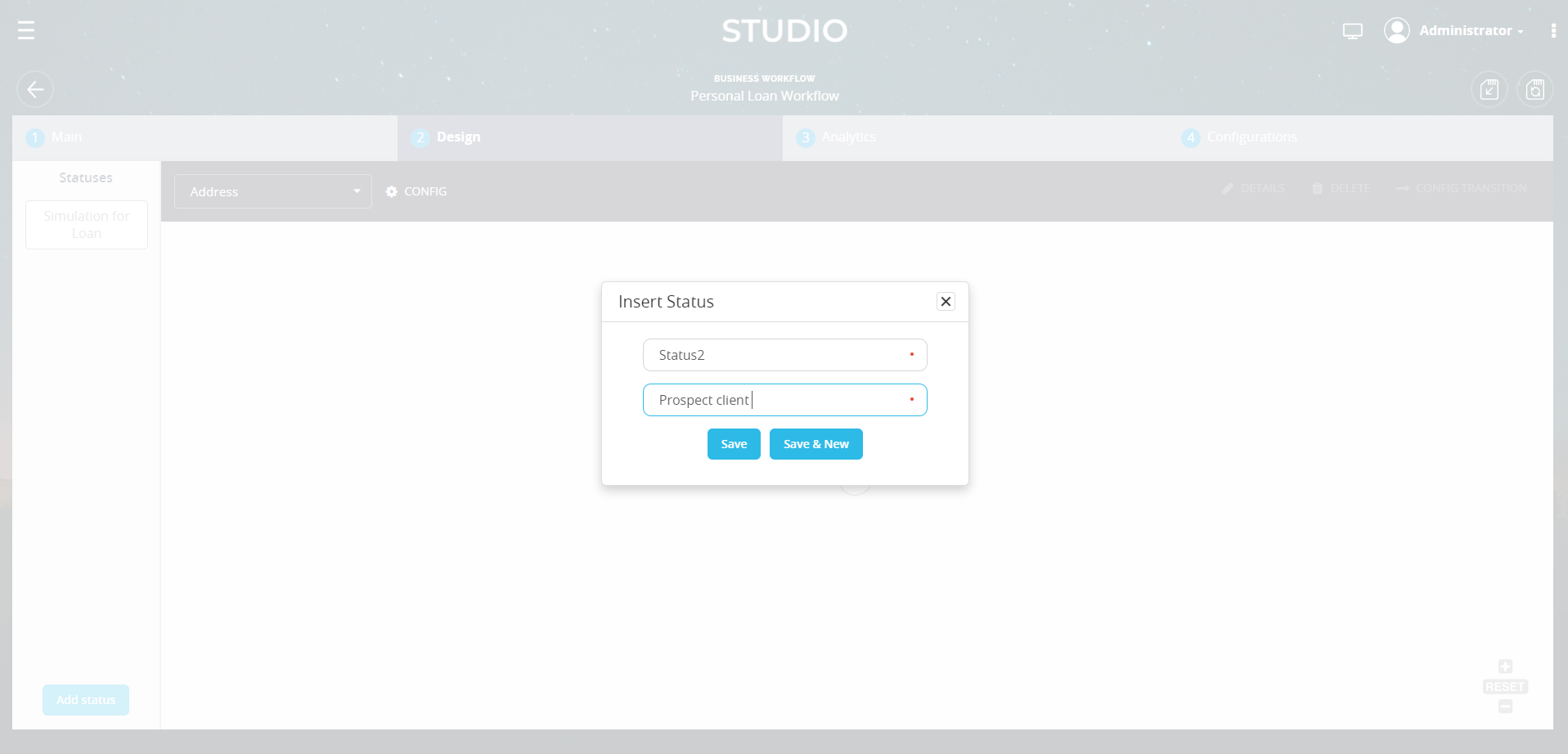Click the monitor display icon near Administrator

point(1352,30)
